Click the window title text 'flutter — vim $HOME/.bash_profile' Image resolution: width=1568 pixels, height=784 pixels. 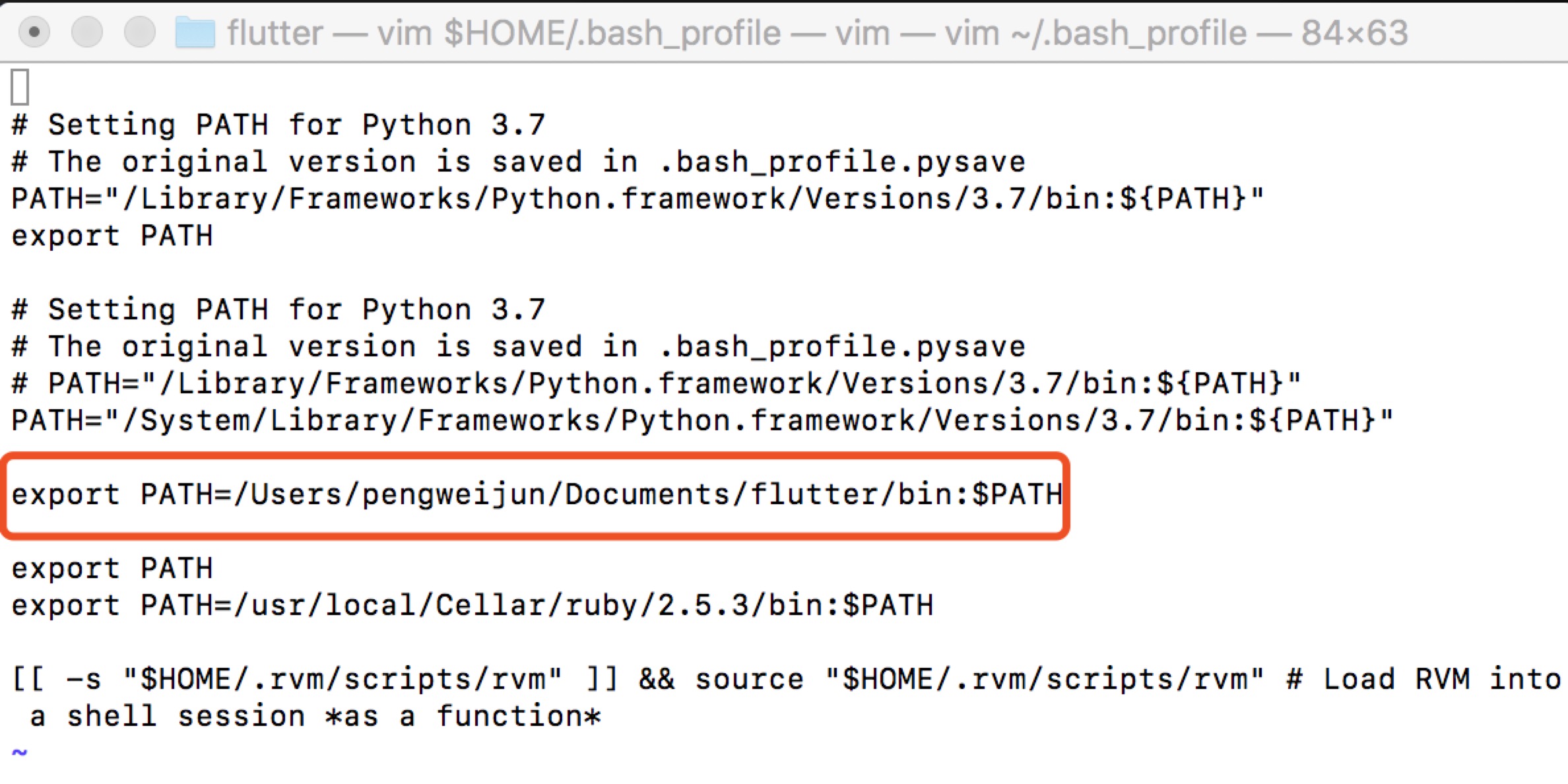[504, 33]
